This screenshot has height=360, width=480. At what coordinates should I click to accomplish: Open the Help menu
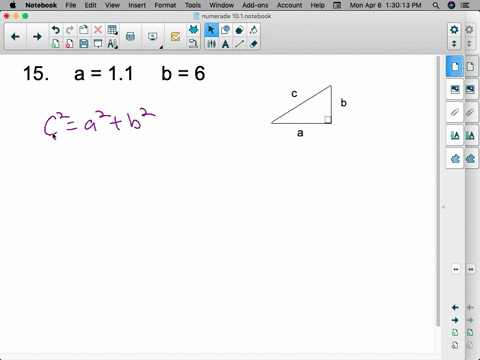[x=317, y=5]
